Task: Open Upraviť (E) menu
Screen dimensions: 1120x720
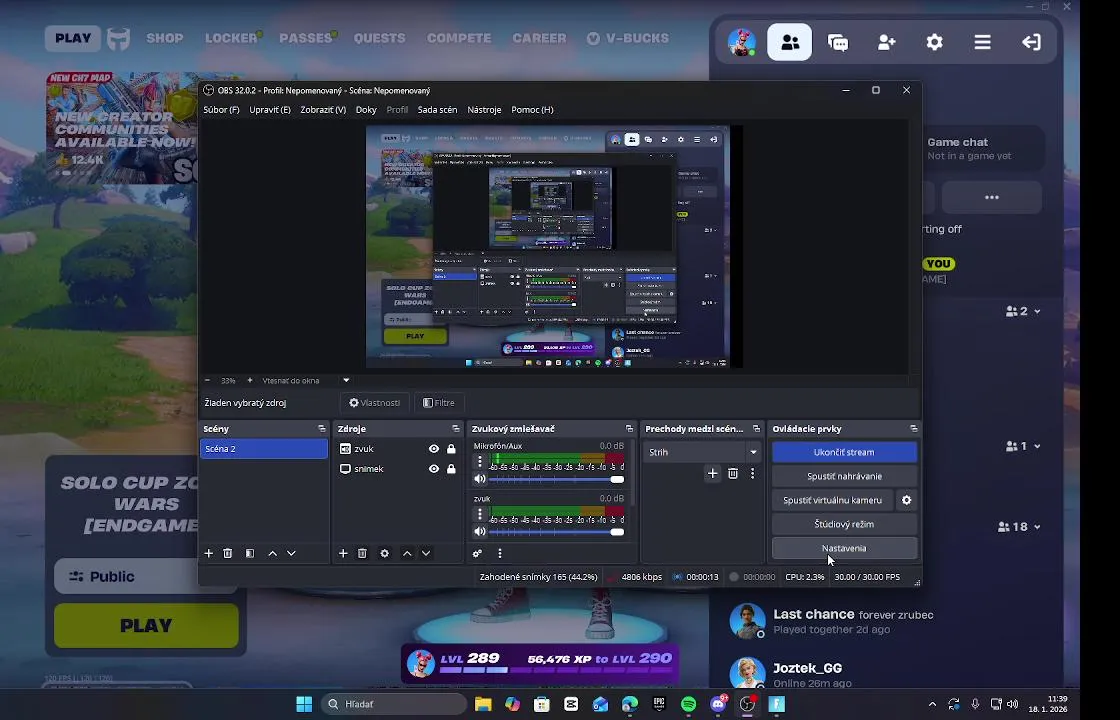Action: (270, 110)
